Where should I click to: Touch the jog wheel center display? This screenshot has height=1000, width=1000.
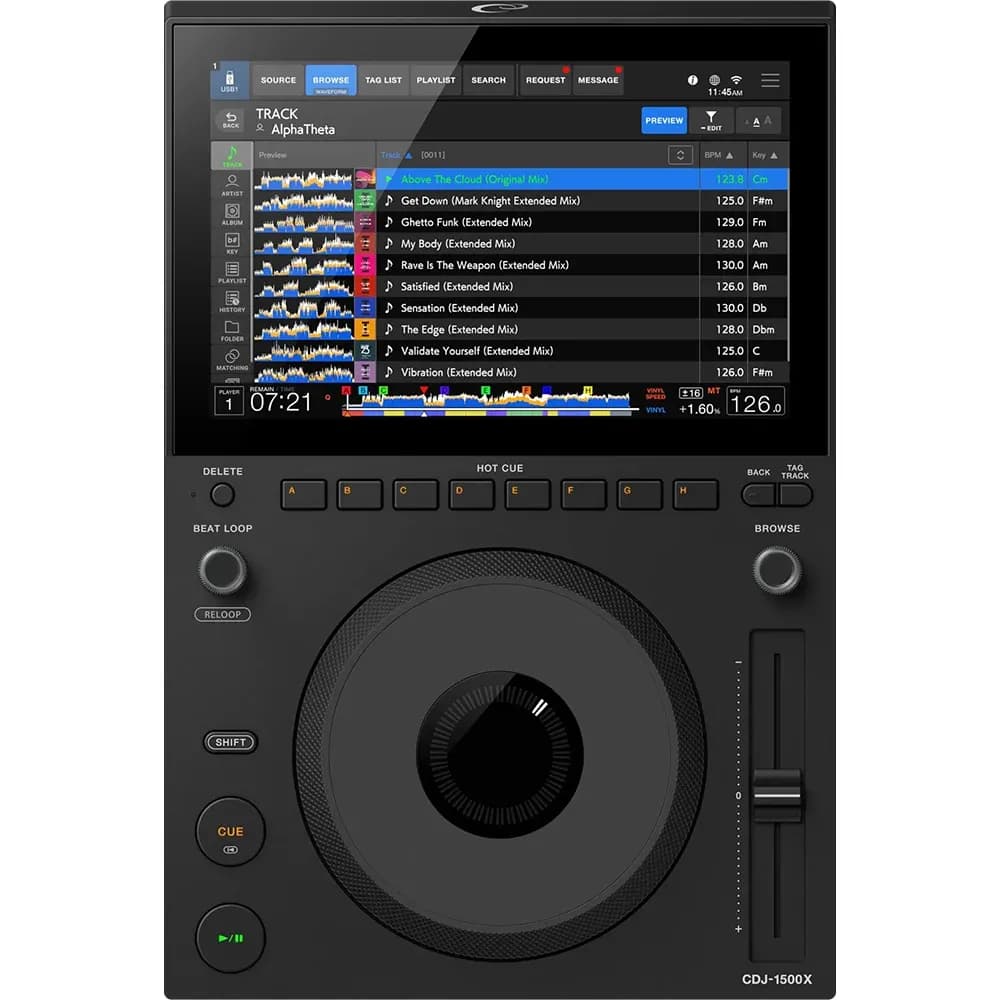coord(500,754)
